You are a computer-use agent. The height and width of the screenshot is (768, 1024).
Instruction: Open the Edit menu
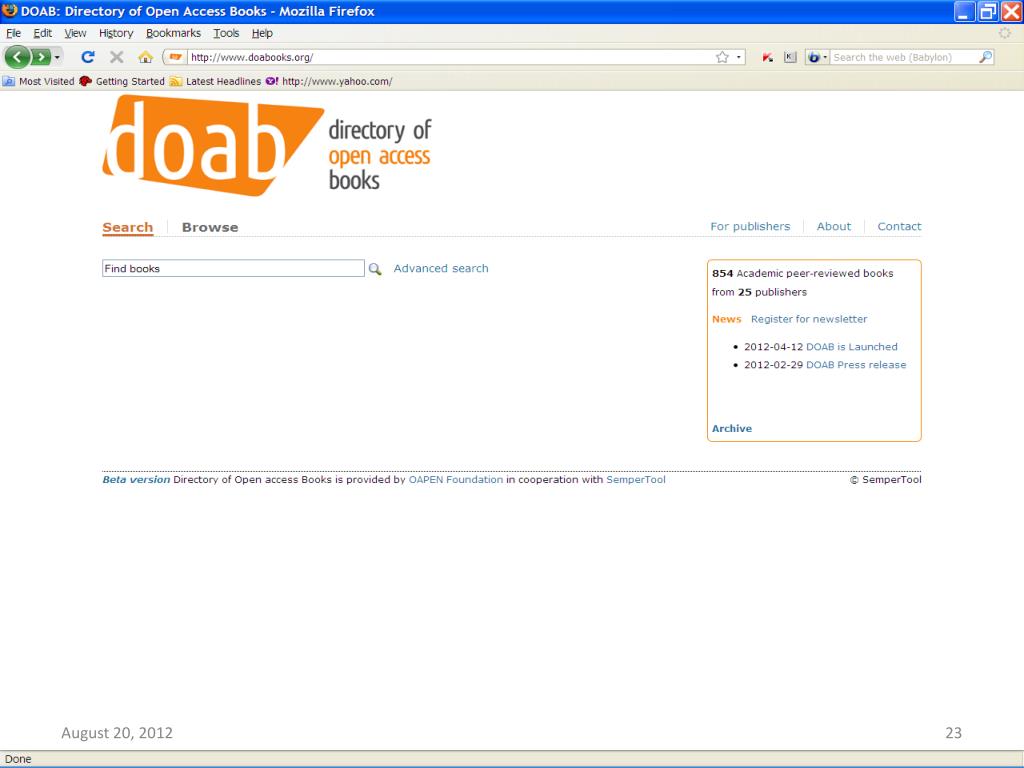pos(42,33)
